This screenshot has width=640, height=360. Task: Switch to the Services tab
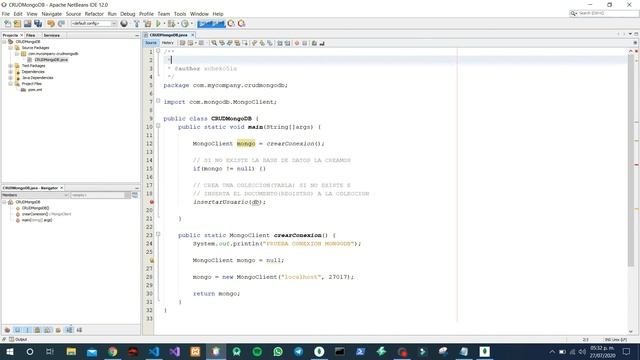(x=52, y=36)
